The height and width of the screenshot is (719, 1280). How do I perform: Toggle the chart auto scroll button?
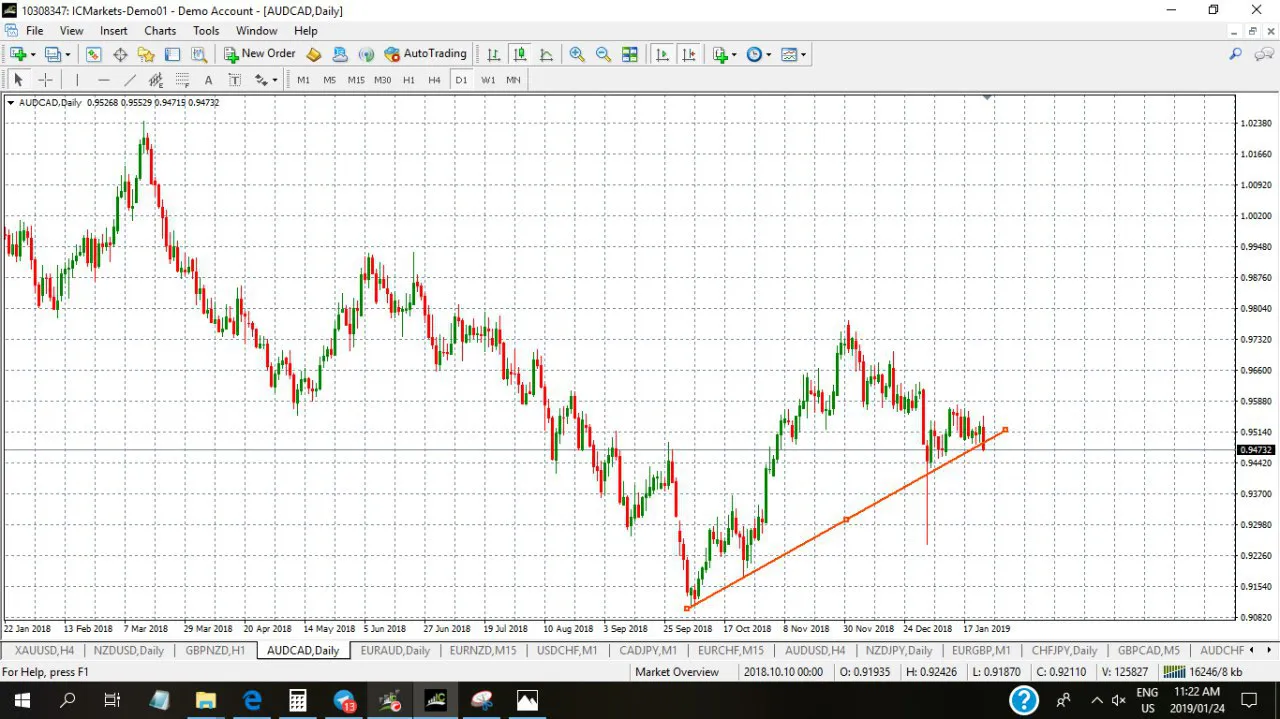point(662,54)
